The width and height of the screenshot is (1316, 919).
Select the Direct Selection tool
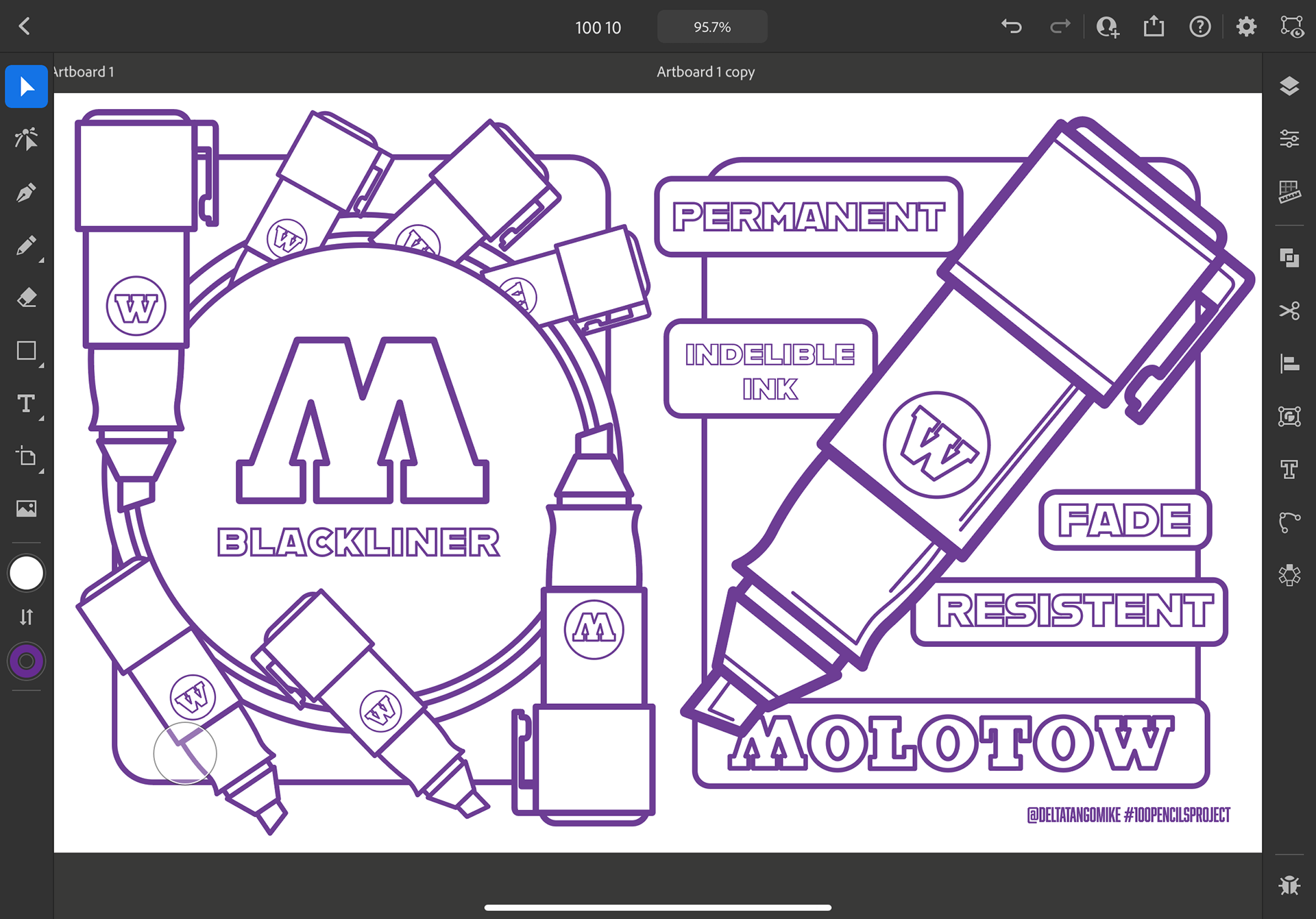click(26, 139)
